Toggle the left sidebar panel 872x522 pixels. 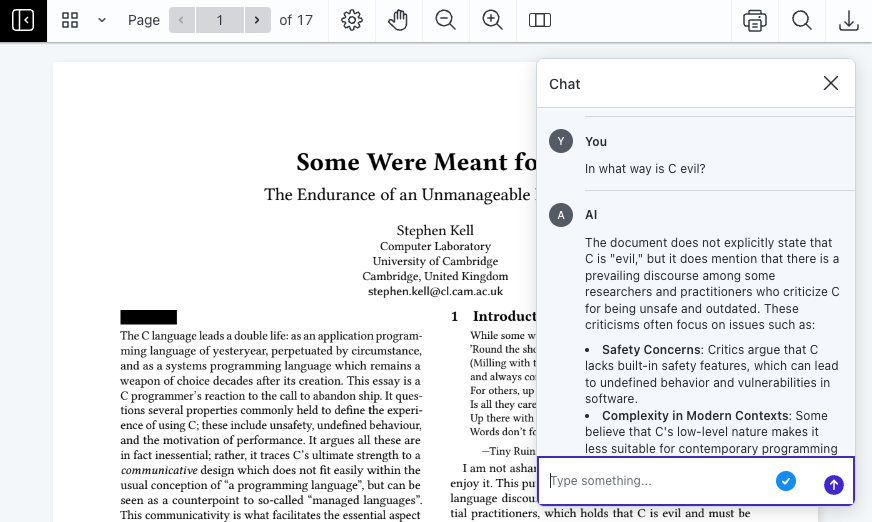pyautogui.click(x=23, y=21)
